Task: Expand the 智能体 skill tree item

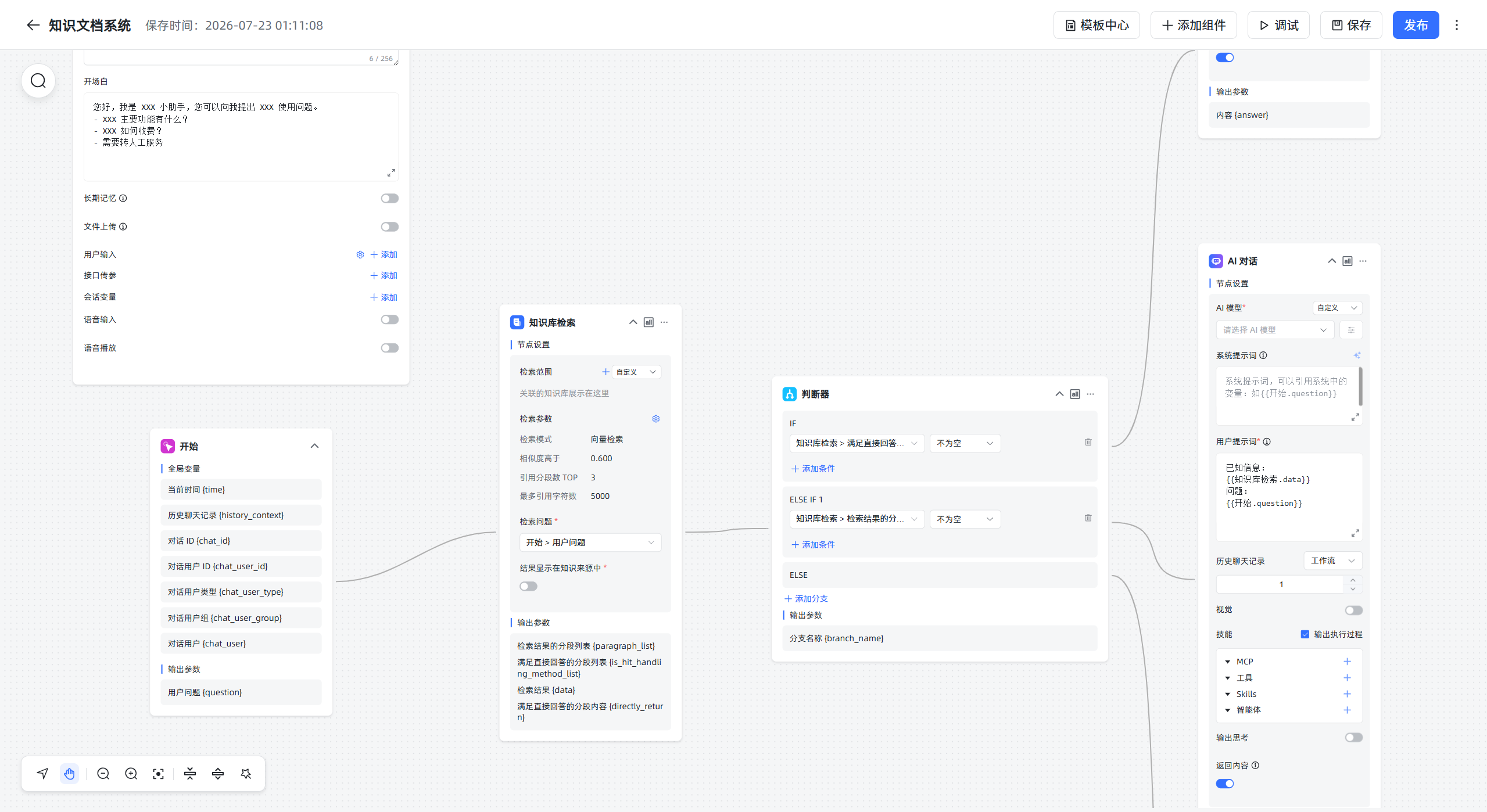Action: pyautogui.click(x=1228, y=710)
